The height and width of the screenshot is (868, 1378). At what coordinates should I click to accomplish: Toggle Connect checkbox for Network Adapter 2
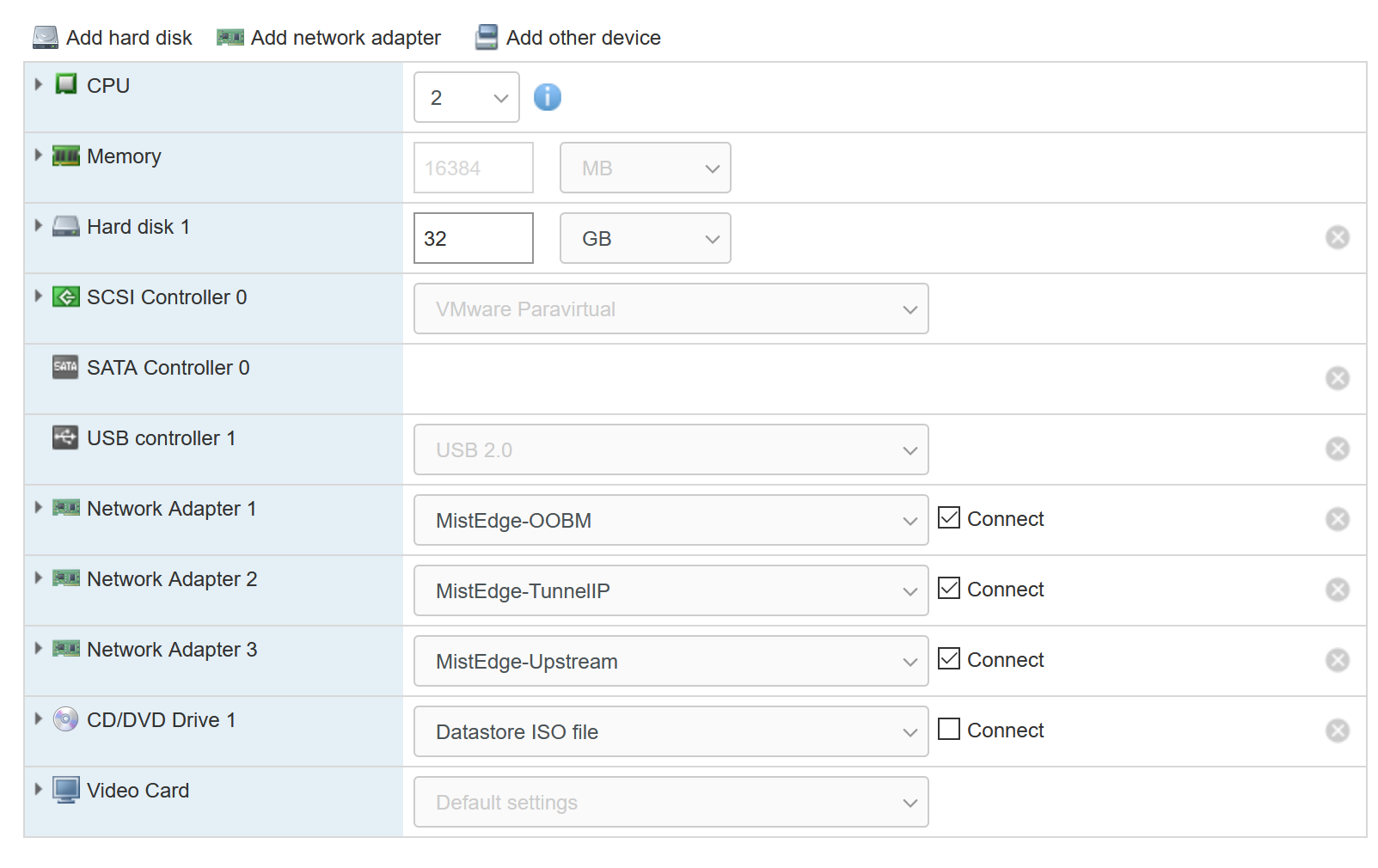pyautogui.click(x=949, y=588)
